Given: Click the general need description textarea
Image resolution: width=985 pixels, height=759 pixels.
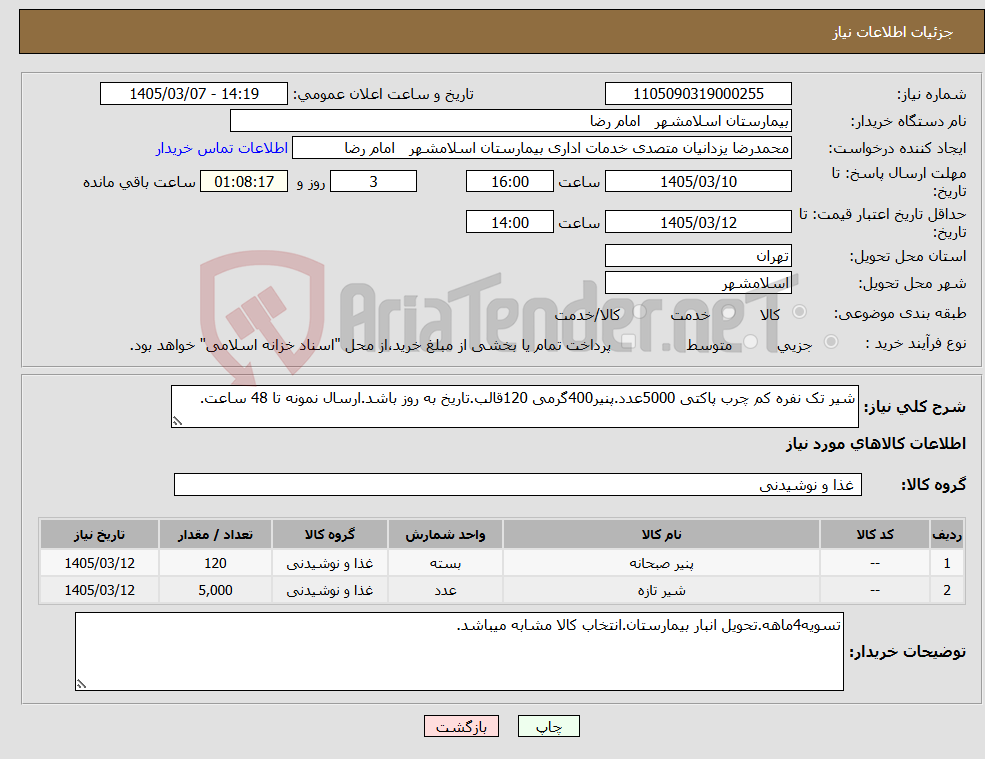Looking at the screenshot, I should tap(514, 407).
